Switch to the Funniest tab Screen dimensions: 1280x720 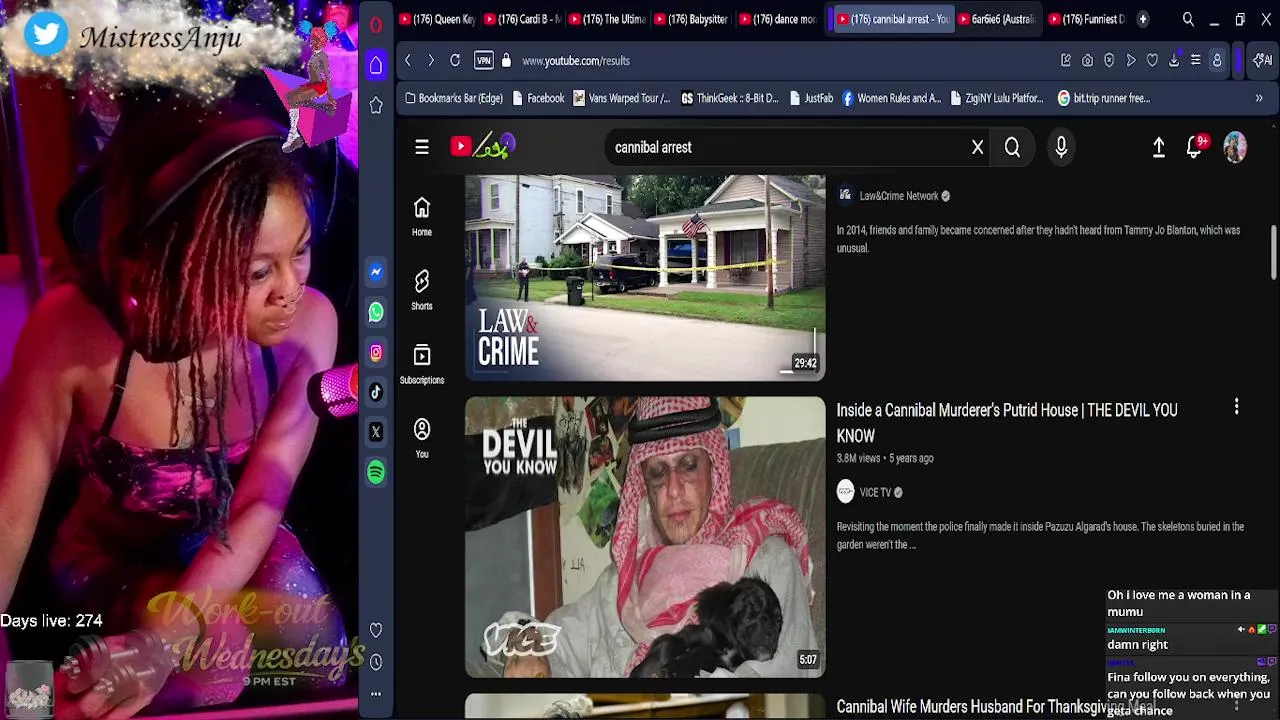pos(1086,19)
